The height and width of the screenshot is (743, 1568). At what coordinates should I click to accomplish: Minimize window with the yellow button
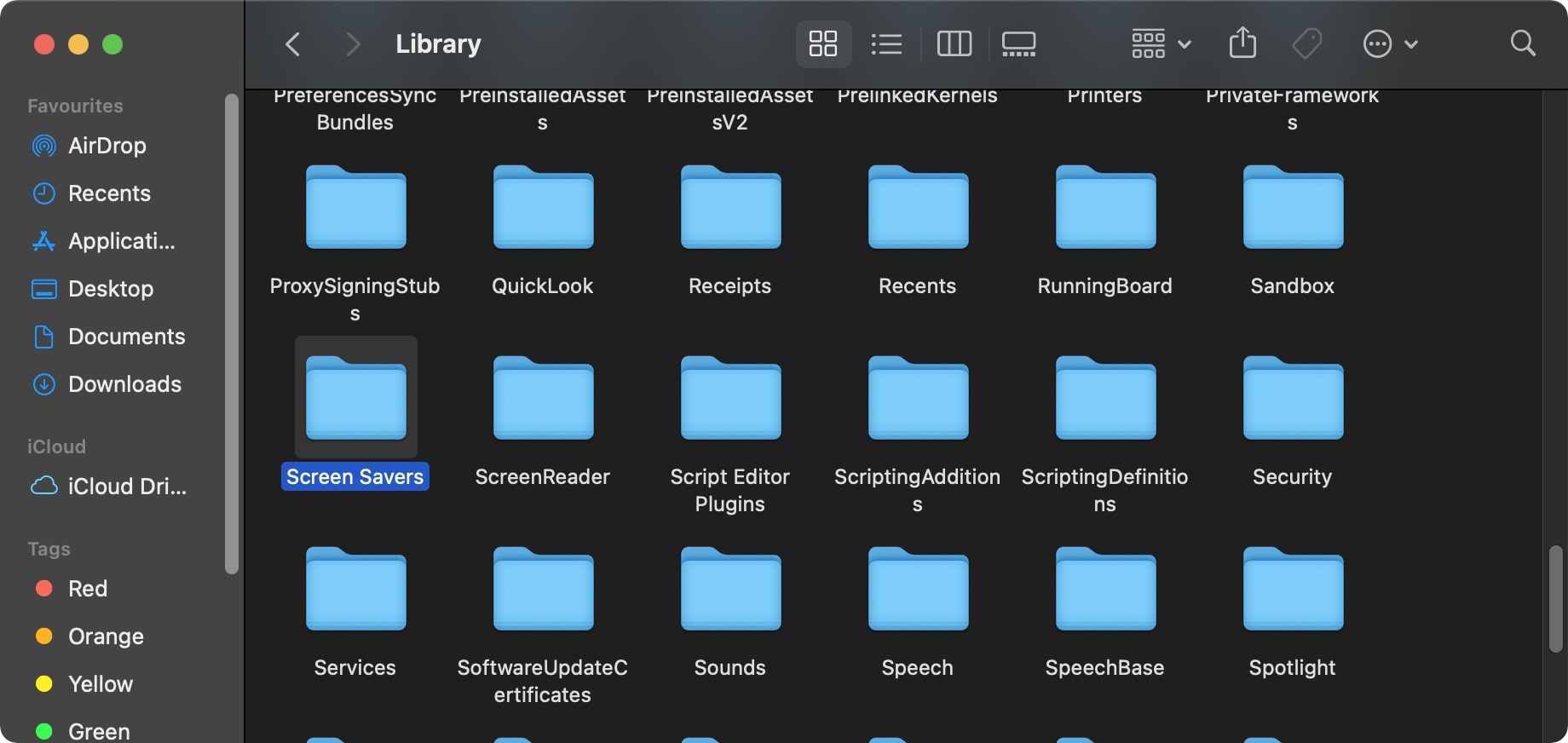(x=78, y=43)
